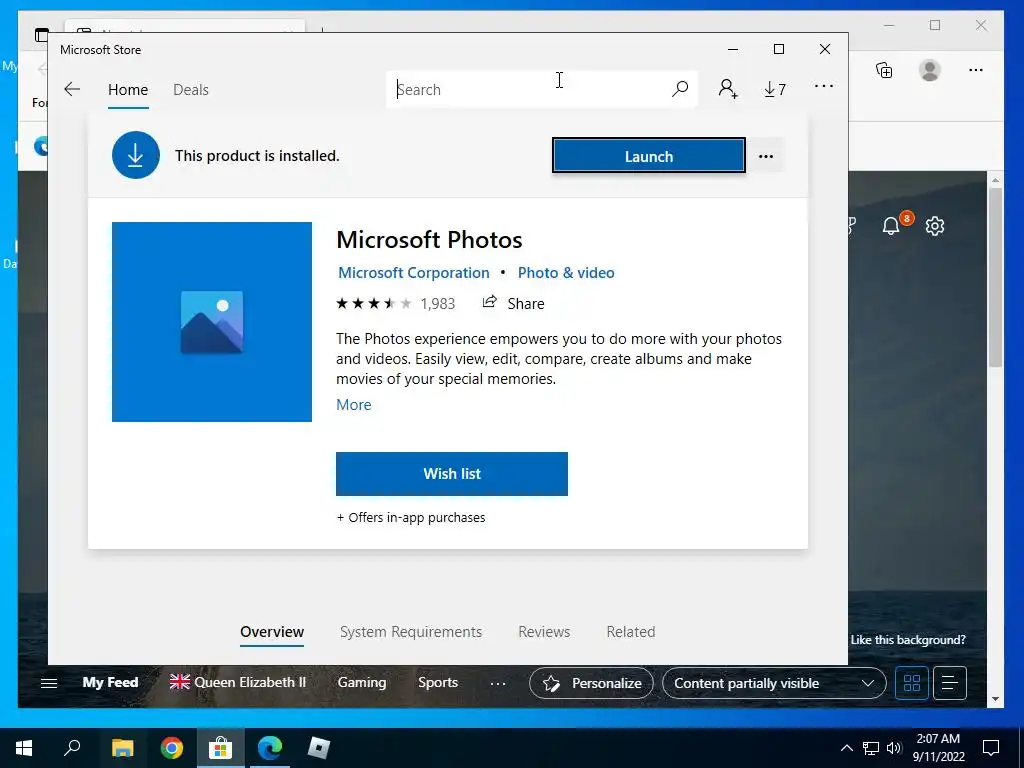Open taskbar search magnifier
The width and height of the screenshot is (1024, 768).
coord(72,748)
